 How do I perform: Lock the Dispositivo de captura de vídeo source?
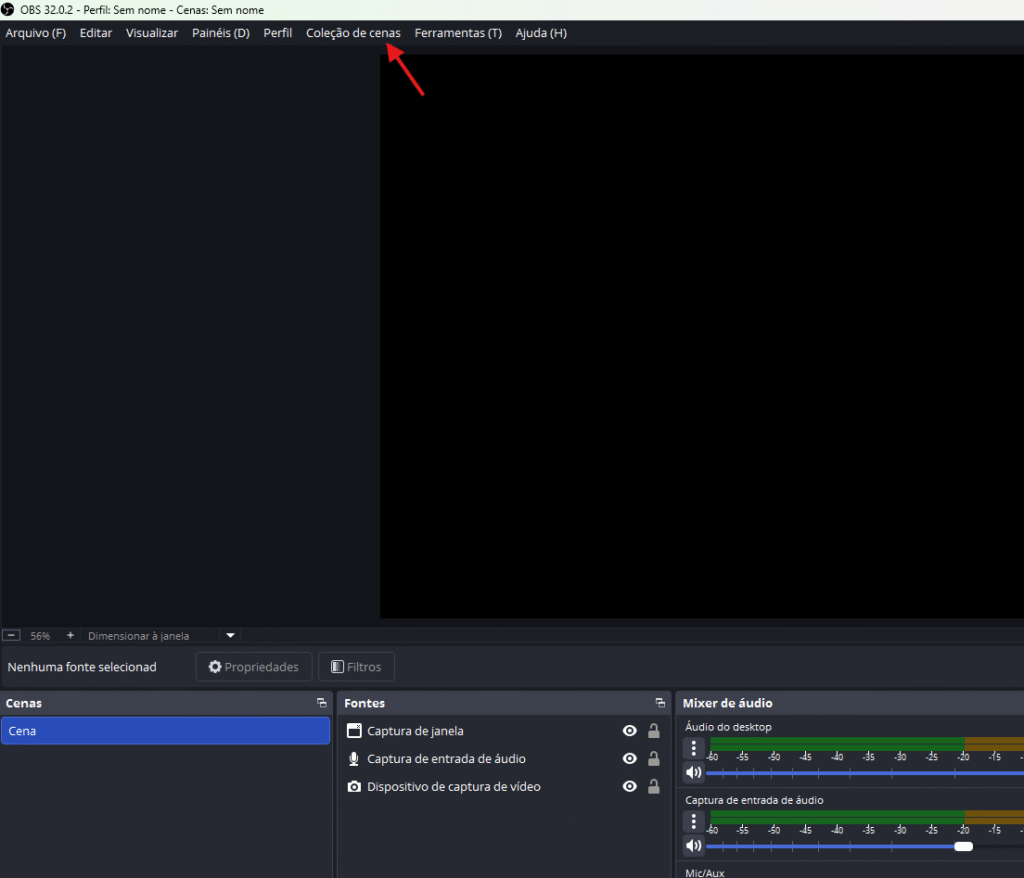(x=654, y=787)
